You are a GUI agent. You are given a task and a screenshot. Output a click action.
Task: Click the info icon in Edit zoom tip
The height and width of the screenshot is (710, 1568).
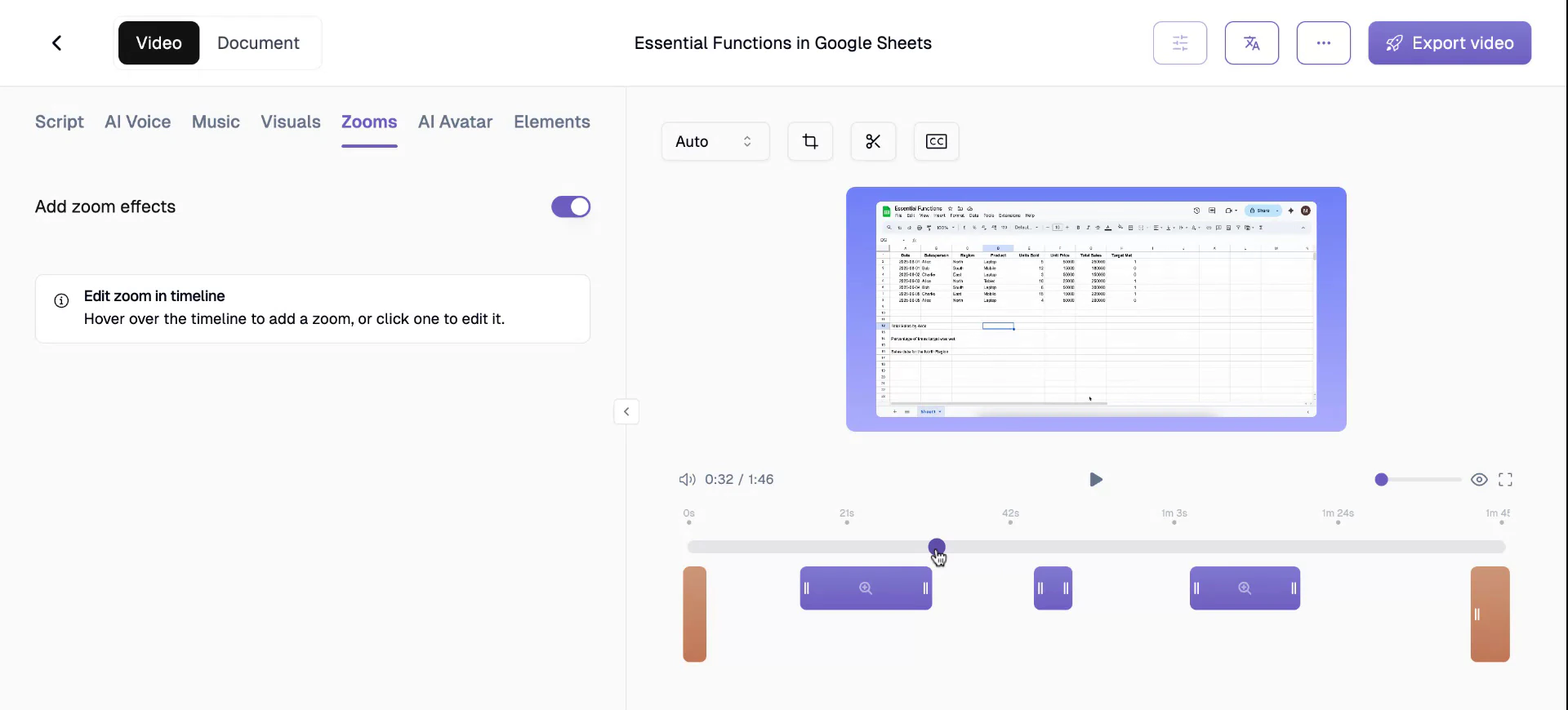pos(61,300)
